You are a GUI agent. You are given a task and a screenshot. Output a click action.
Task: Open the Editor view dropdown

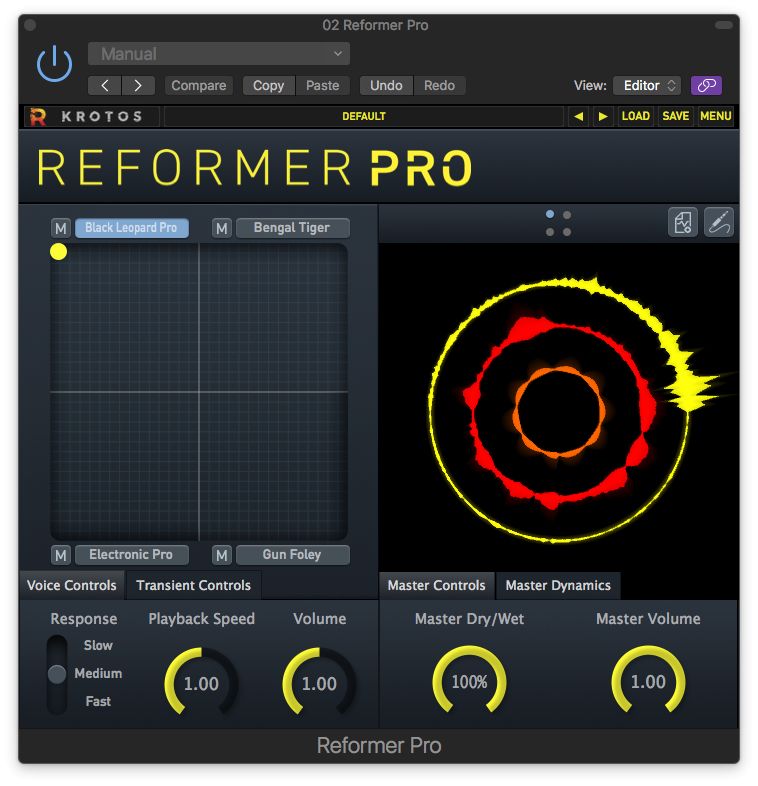[x=647, y=86]
